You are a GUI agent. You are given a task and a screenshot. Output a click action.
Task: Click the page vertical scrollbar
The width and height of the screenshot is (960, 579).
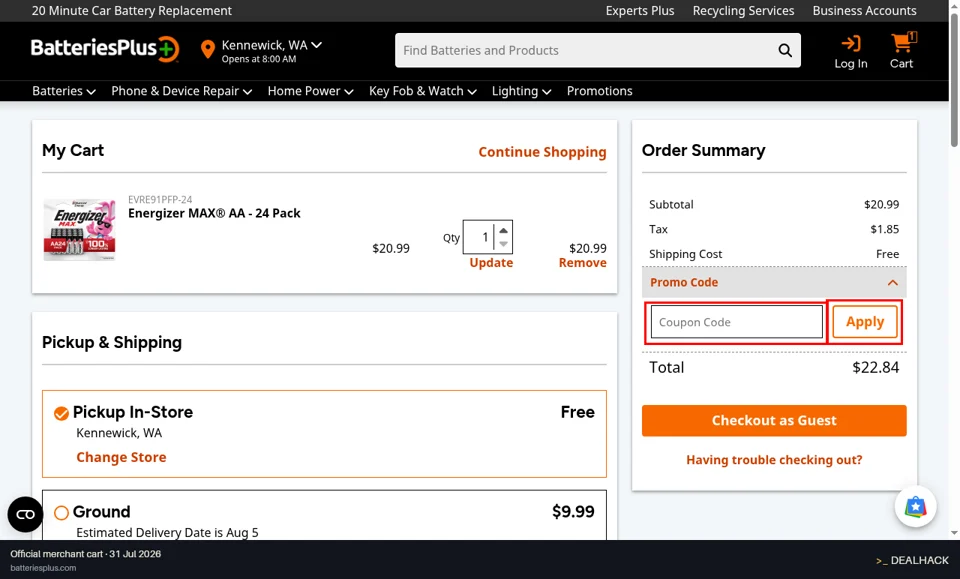(954, 80)
